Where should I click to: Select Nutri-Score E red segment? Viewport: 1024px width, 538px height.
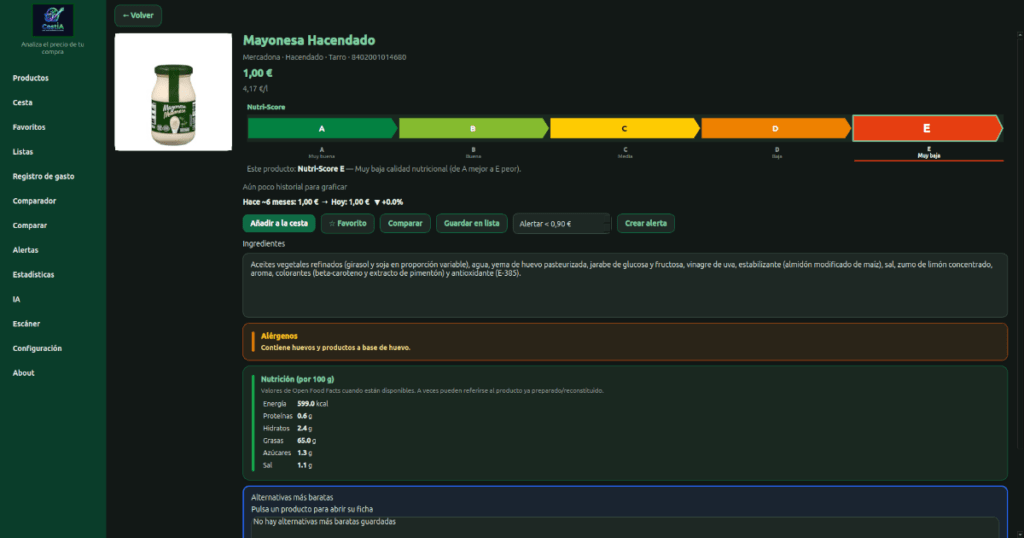[x=927, y=128]
